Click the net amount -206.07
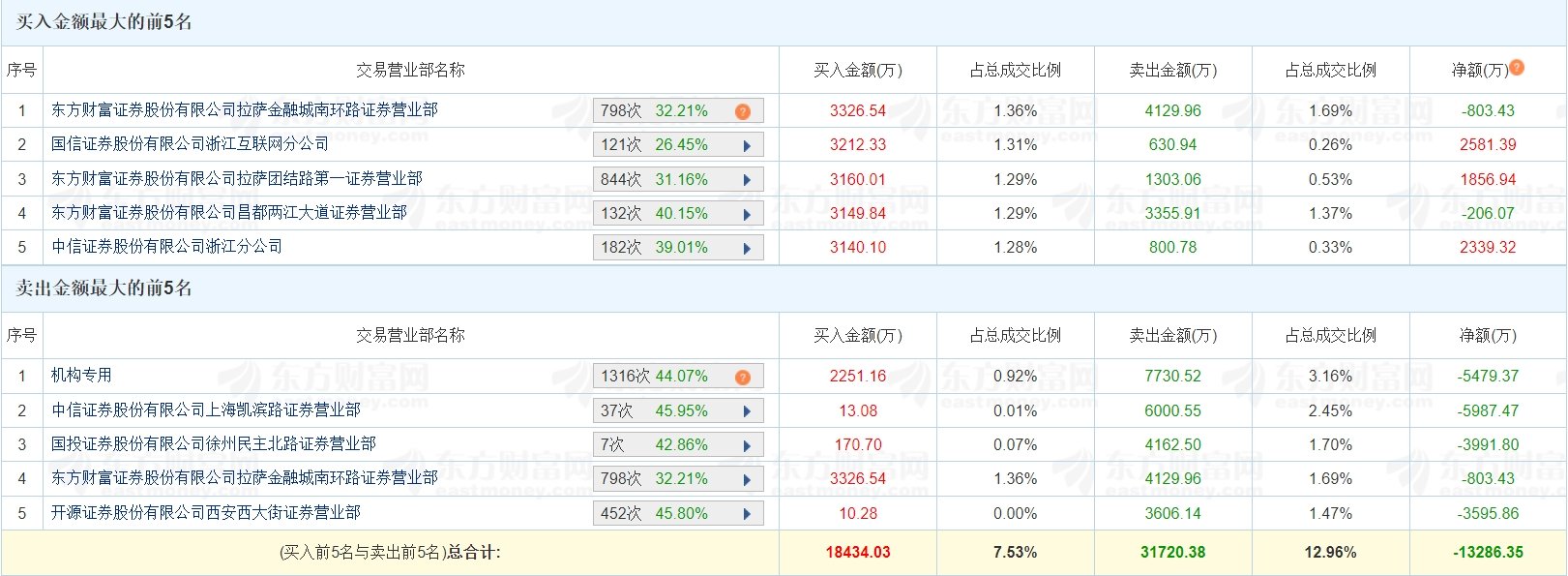 pos(1489,213)
